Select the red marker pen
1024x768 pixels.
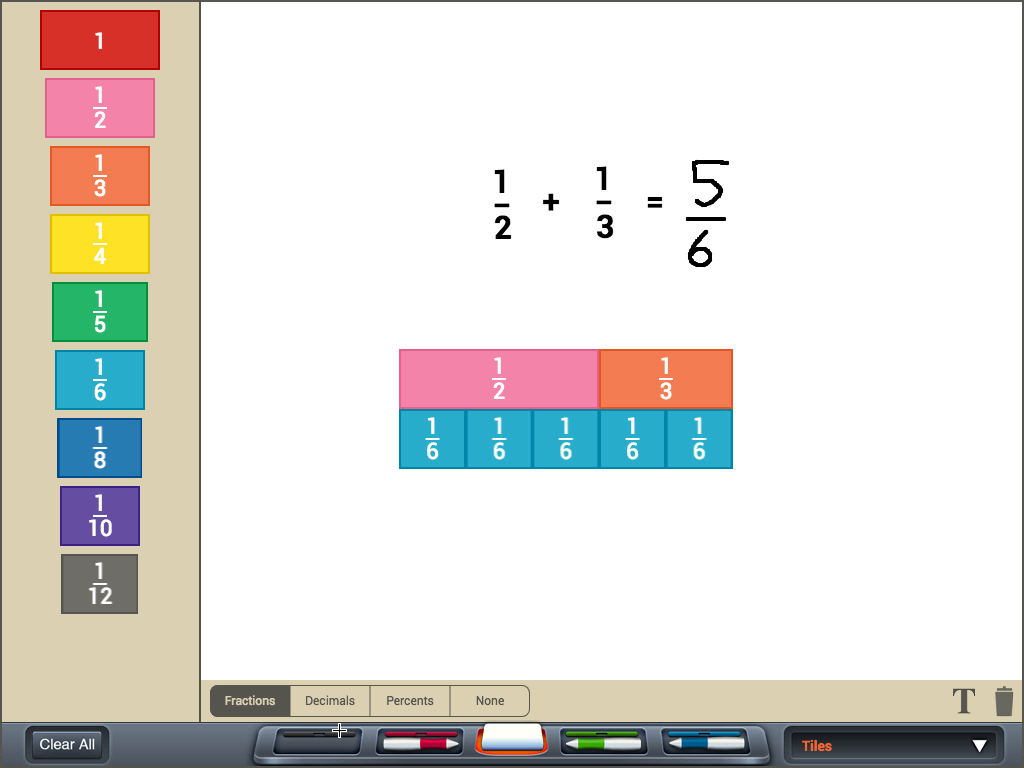click(420, 742)
